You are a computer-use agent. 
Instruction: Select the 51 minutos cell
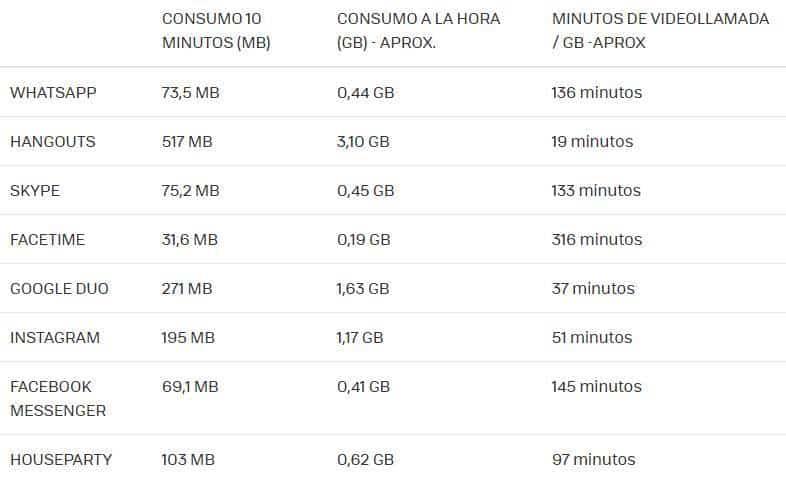(591, 337)
